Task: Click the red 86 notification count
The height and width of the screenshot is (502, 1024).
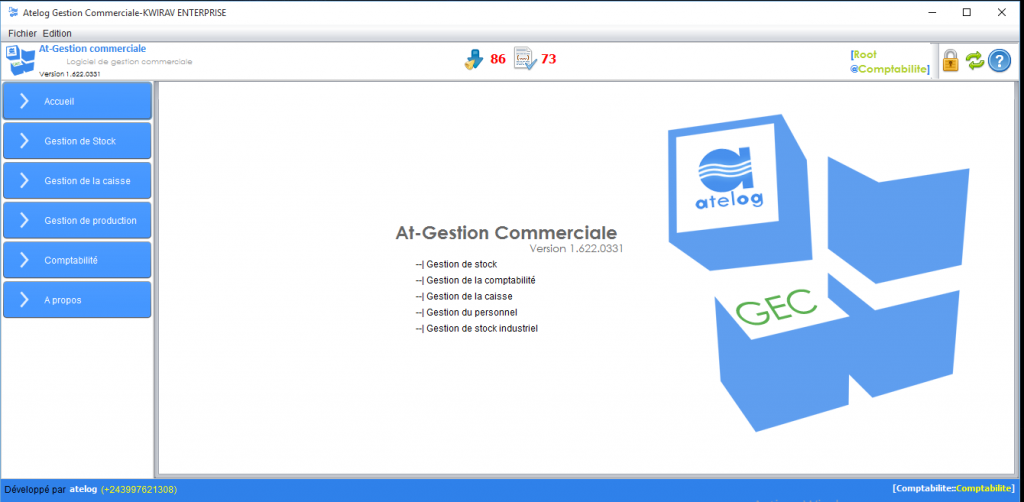Action: [498, 59]
